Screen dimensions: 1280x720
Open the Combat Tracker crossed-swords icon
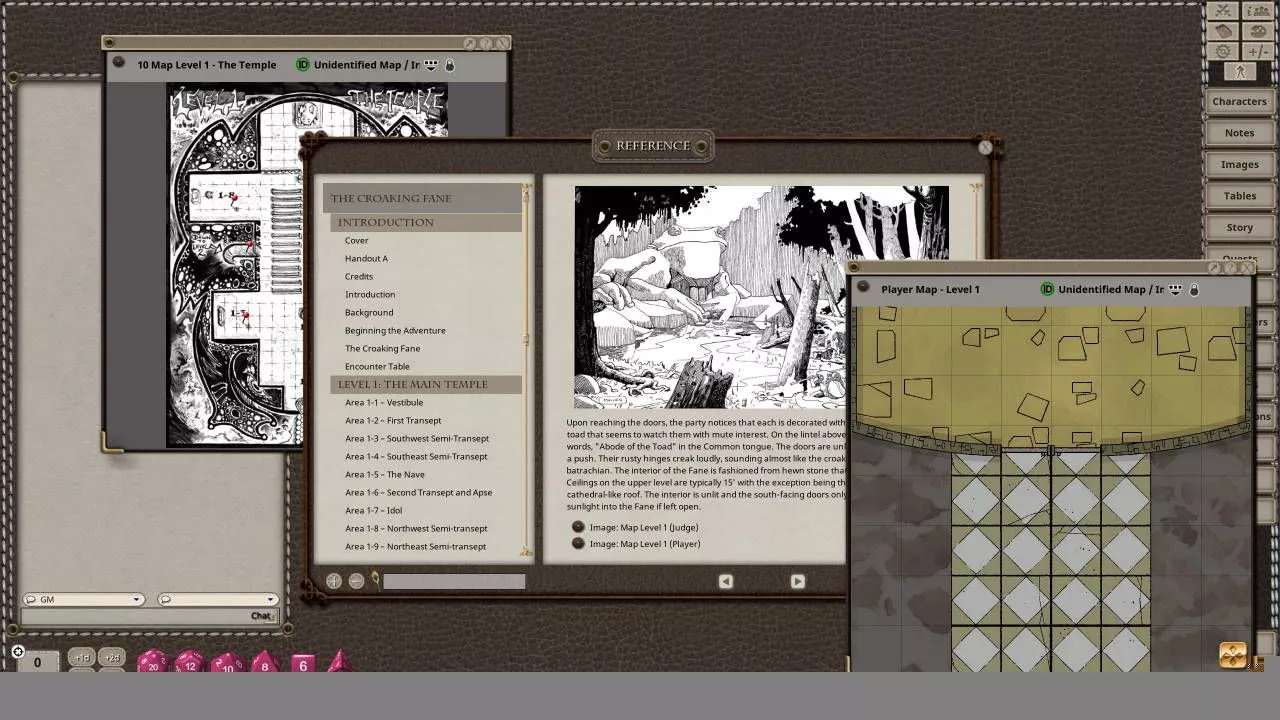[x=1223, y=11]
